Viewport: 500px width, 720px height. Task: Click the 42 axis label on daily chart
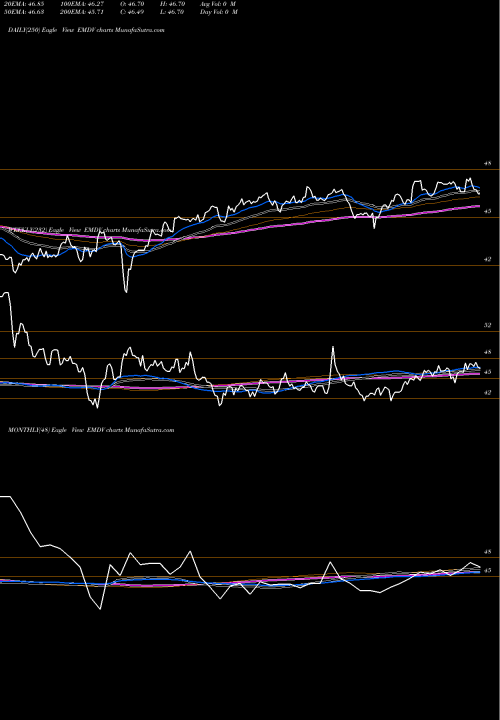click(x=488, y=259)
